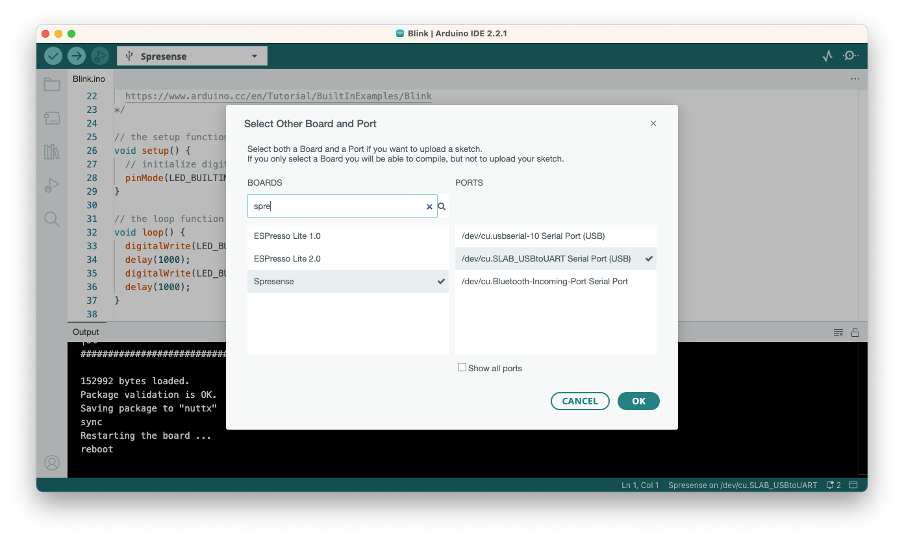The width and height of the screenshot is (904, 540).
Task: Open the Spresense board selector dropdown
Action: tap(192, 56)
